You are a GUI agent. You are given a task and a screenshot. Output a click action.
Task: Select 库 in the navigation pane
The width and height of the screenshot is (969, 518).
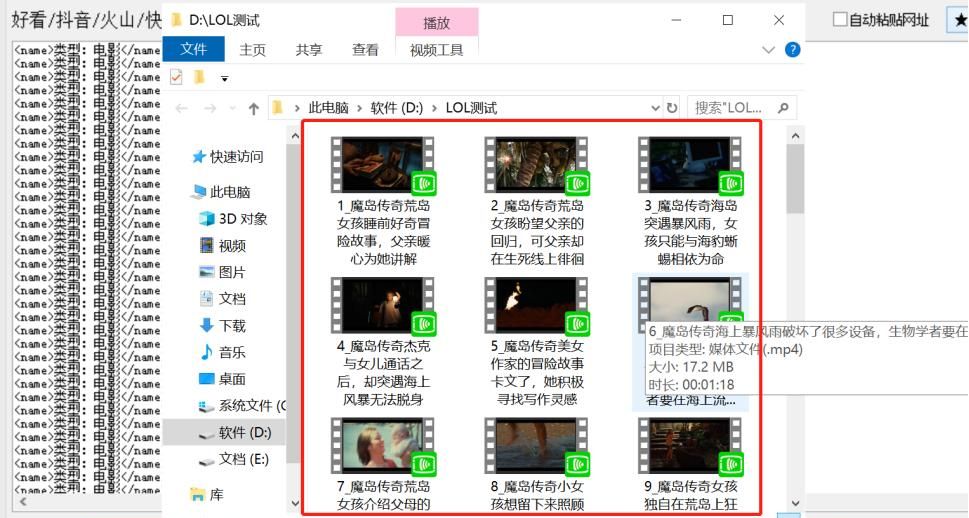207,495
